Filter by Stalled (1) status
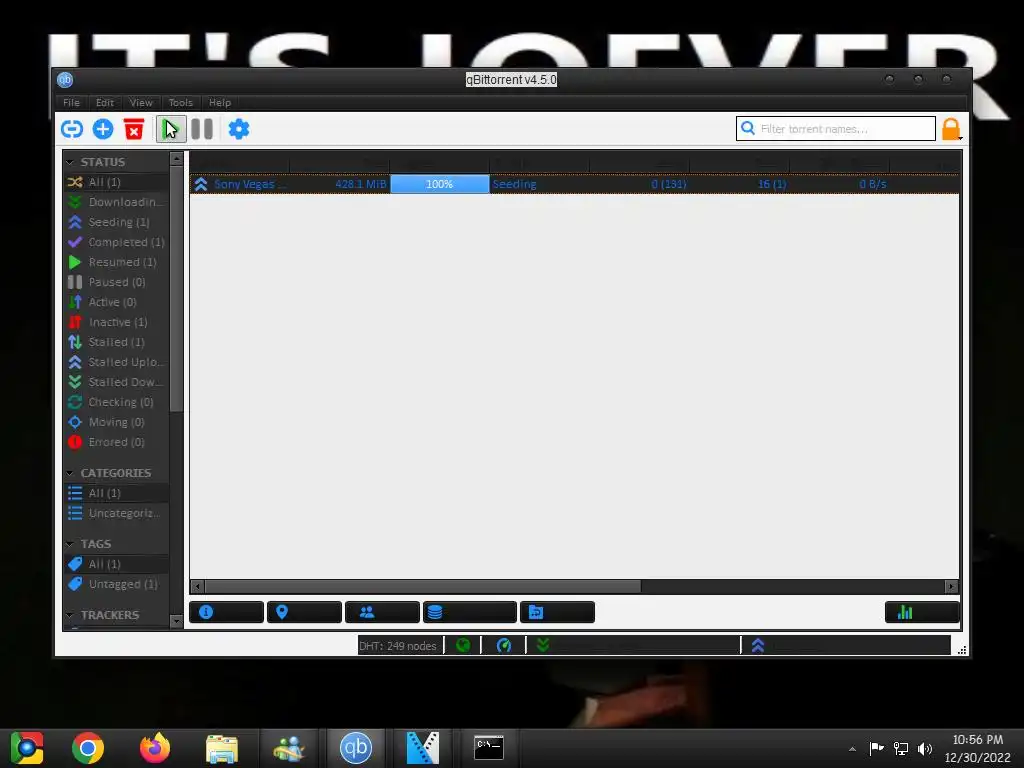 point(116,342)
